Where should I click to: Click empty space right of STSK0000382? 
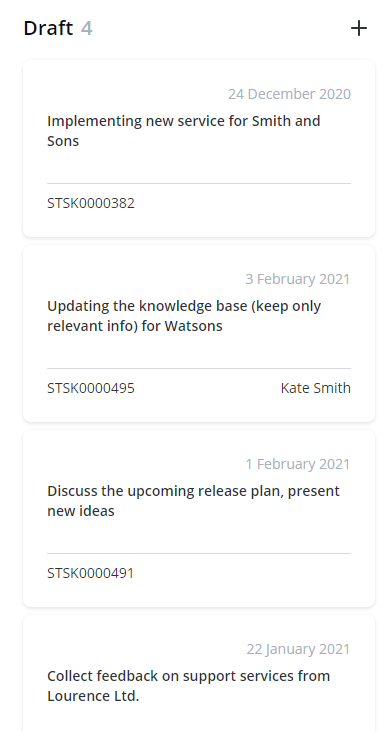(x=243, y=203)
